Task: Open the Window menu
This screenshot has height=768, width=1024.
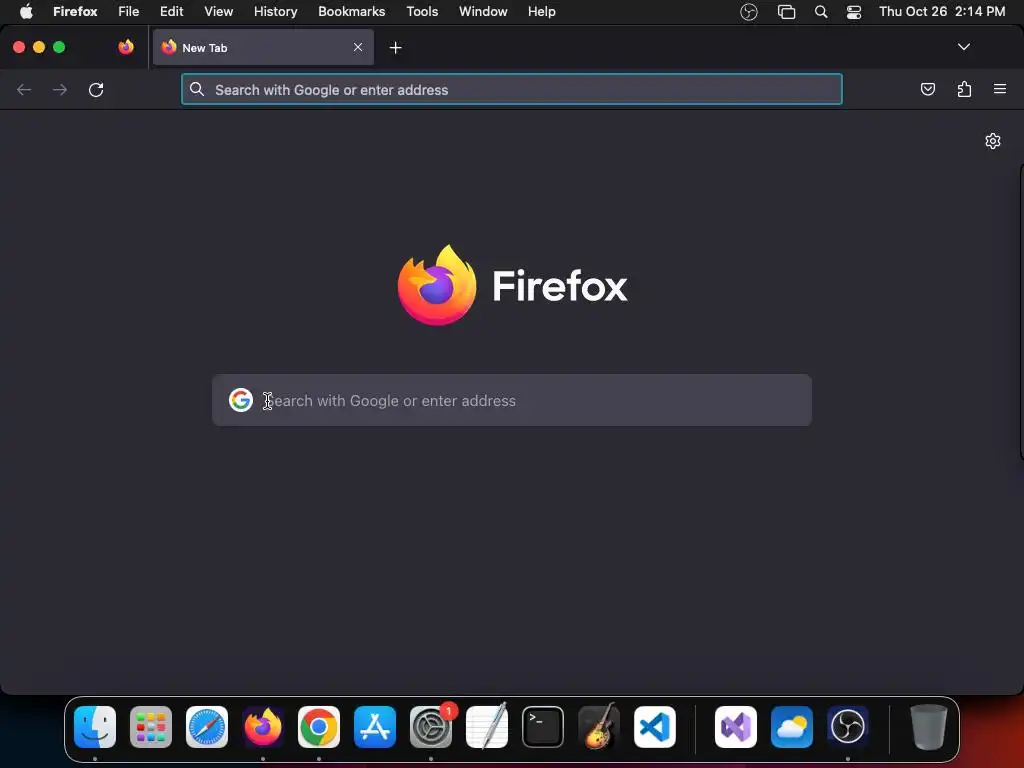Action: click(x=483, y=11)
